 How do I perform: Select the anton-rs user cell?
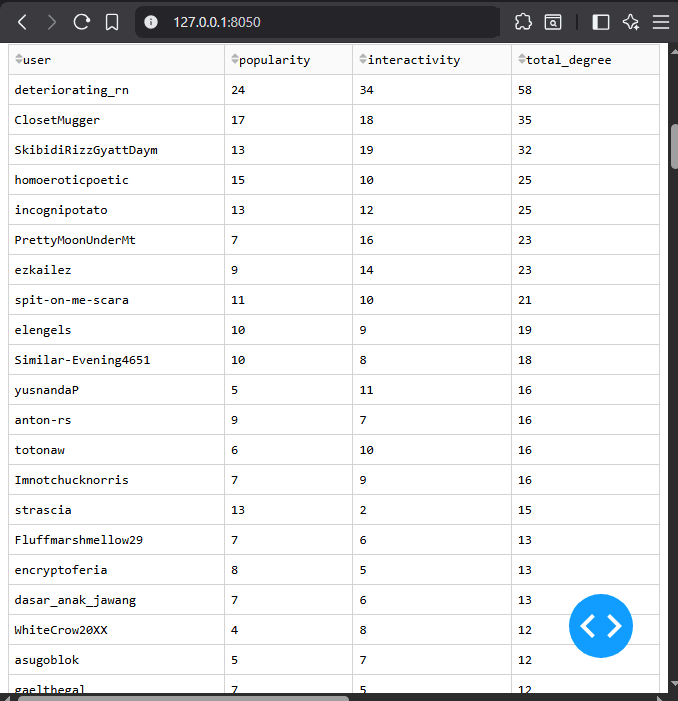coord(116,420)
